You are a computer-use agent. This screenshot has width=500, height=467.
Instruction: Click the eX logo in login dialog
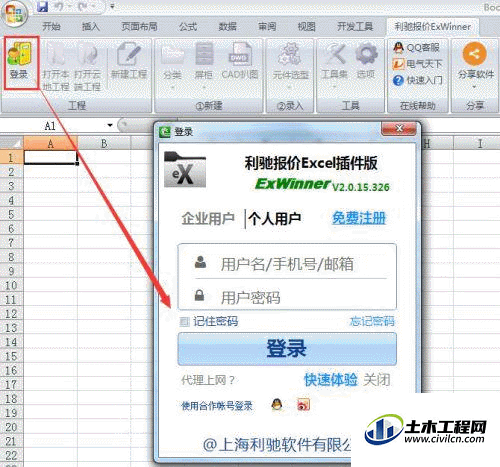click(185, 169)
